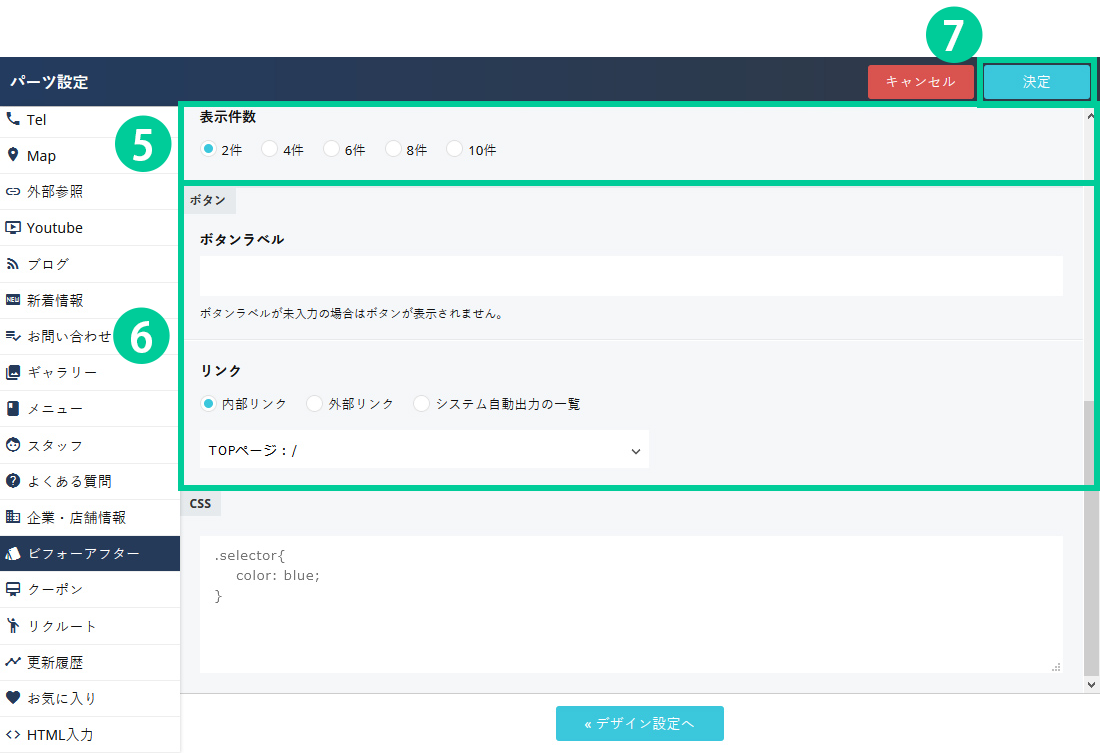Select the 4件 display count option
The width and height of the screenshot is (1100, 756).
tap(270, 149)
